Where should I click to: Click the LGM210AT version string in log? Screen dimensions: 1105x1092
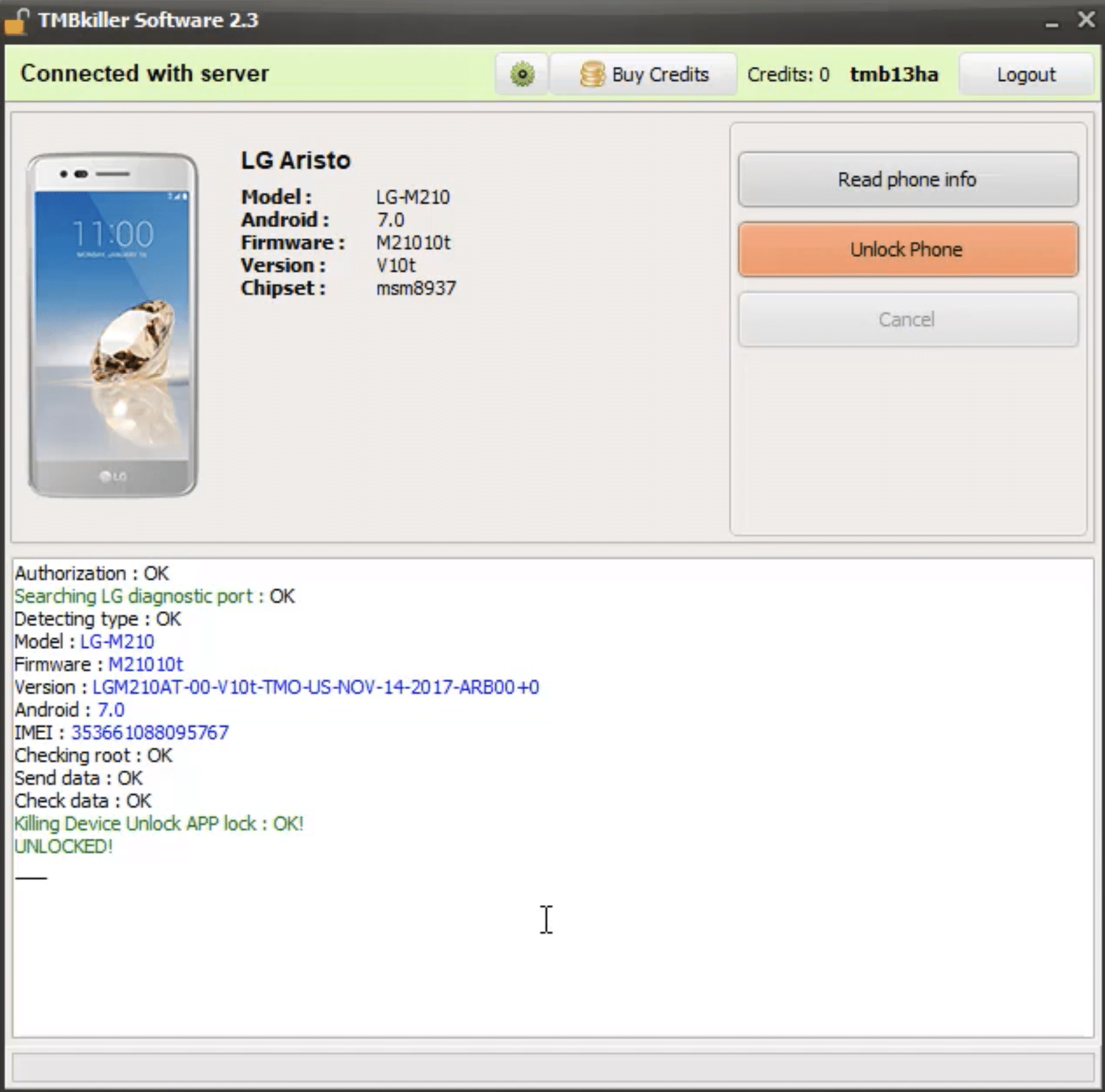pos(316,687)
